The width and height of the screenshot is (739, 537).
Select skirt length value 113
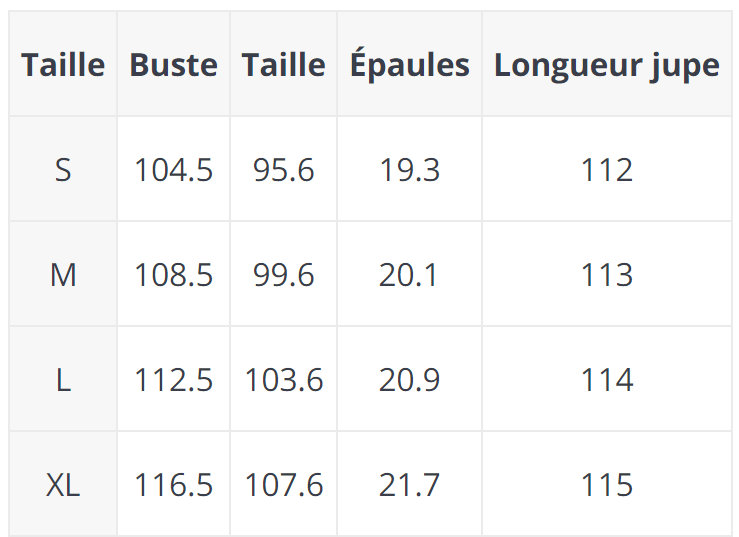606,275
